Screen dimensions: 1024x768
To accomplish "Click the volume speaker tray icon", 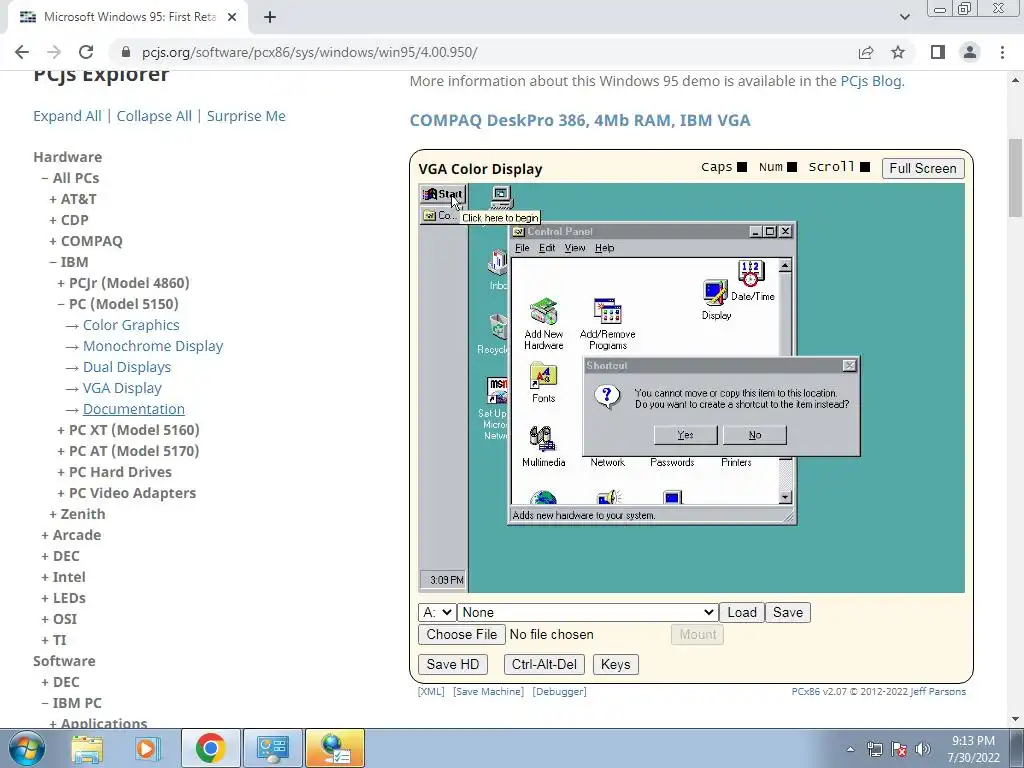I will coord(923,749).
